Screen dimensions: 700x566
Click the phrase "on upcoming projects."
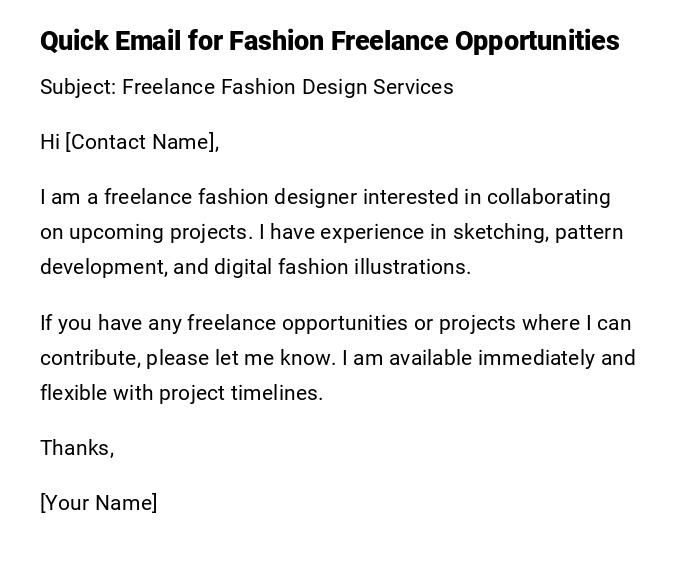[146, 232]
